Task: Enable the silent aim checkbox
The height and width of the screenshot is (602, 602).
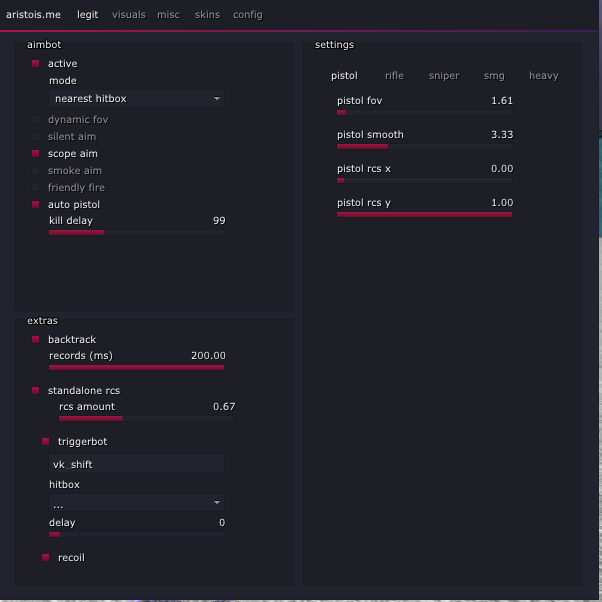Action: point(35,136)
